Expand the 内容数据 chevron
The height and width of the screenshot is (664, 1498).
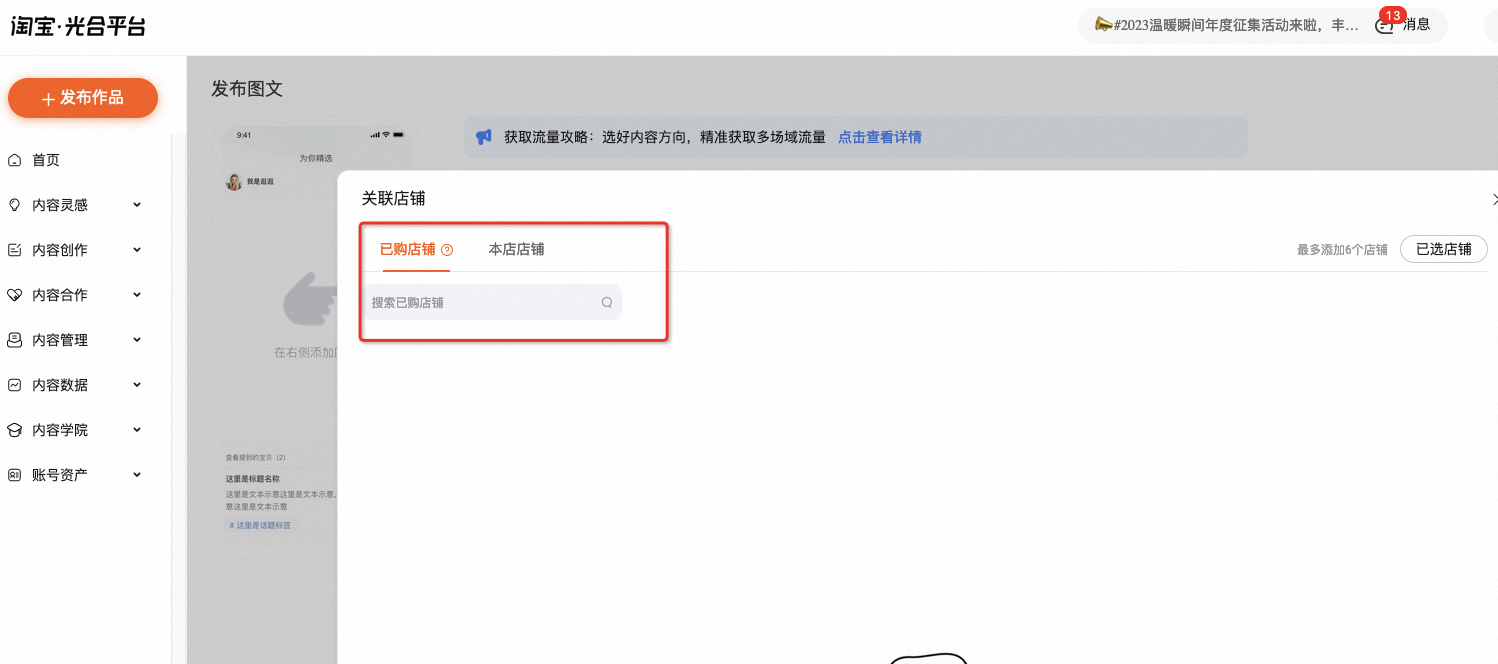point(137,385)
